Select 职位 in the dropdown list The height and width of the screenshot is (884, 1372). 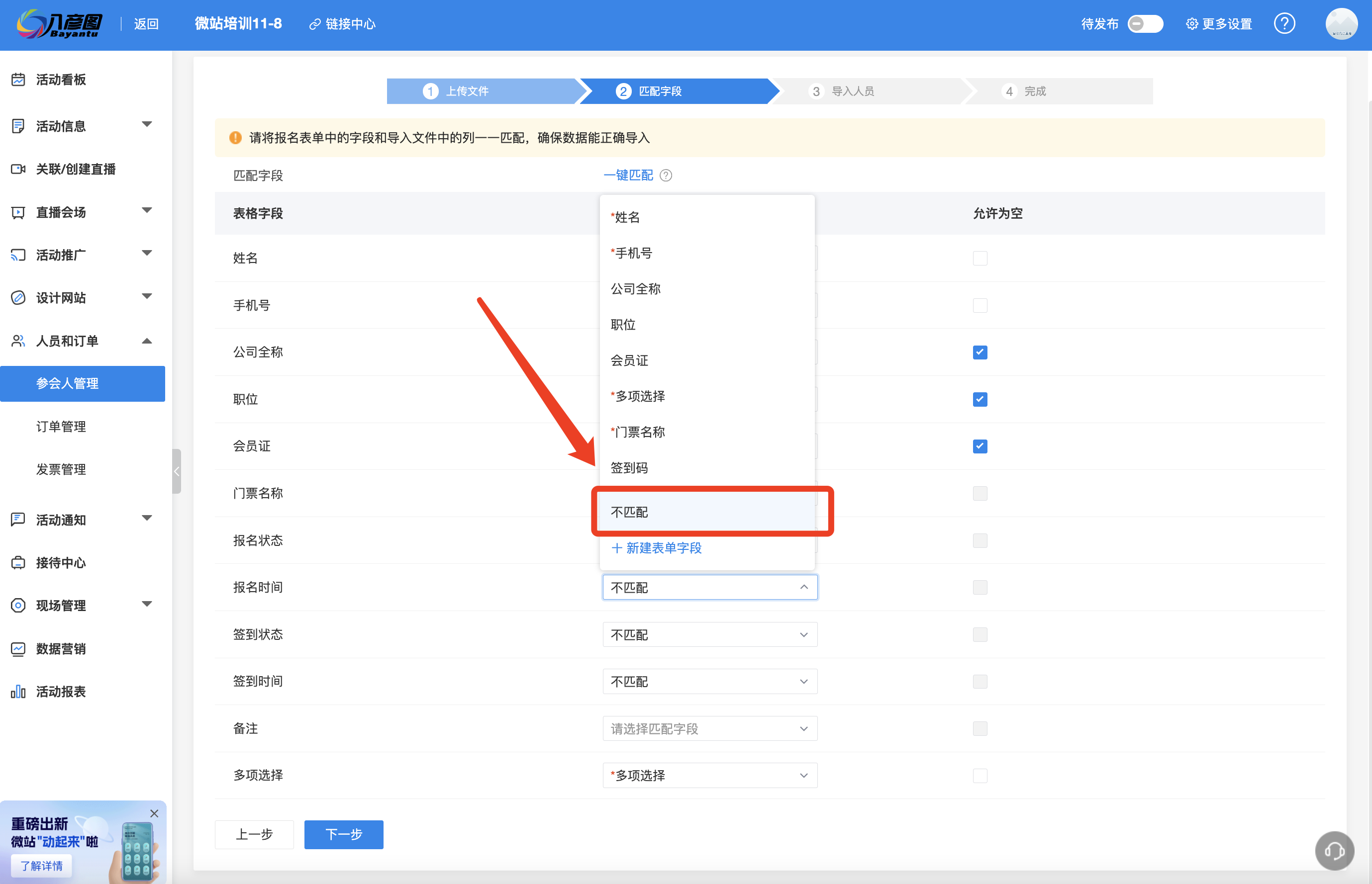(x=707, y=325)
